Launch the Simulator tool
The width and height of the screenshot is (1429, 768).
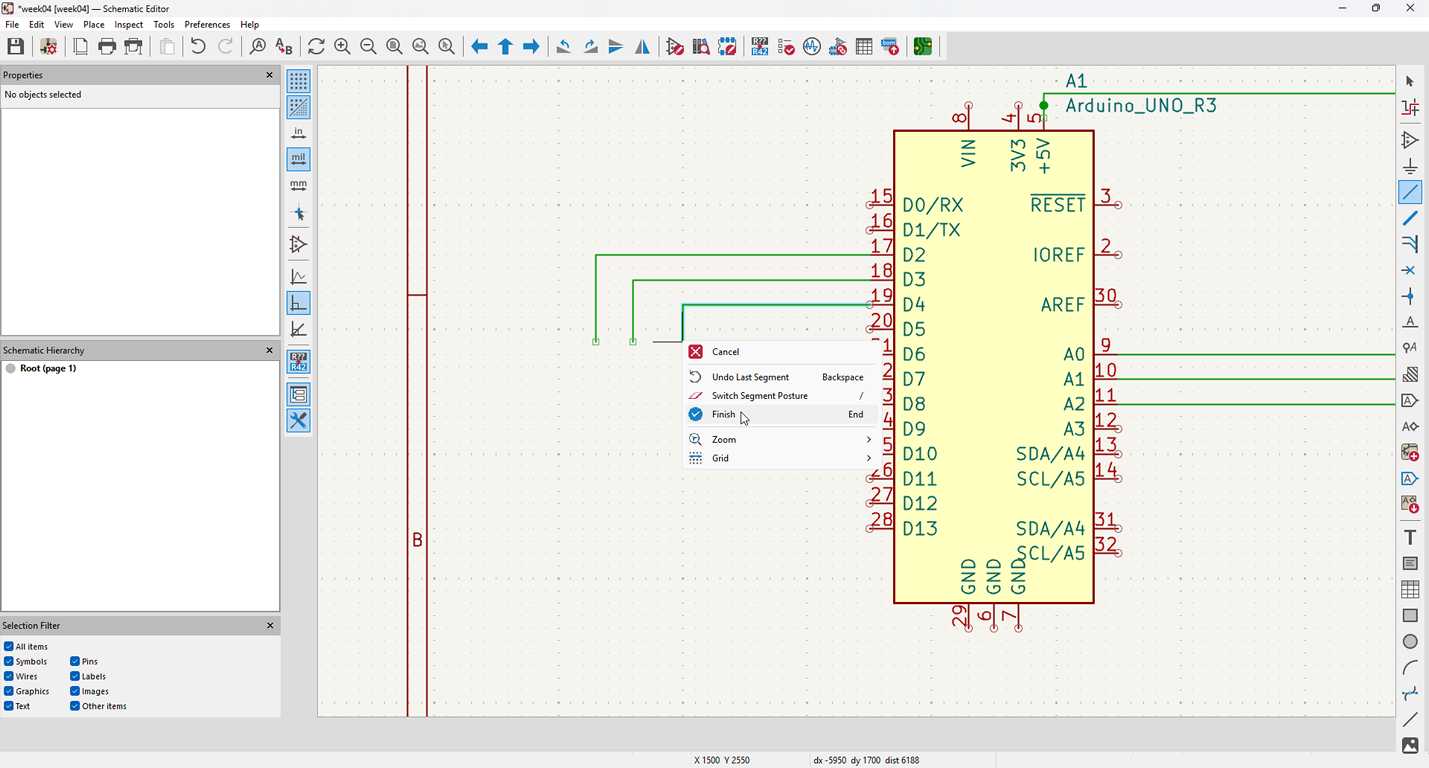tap(812, 46)
